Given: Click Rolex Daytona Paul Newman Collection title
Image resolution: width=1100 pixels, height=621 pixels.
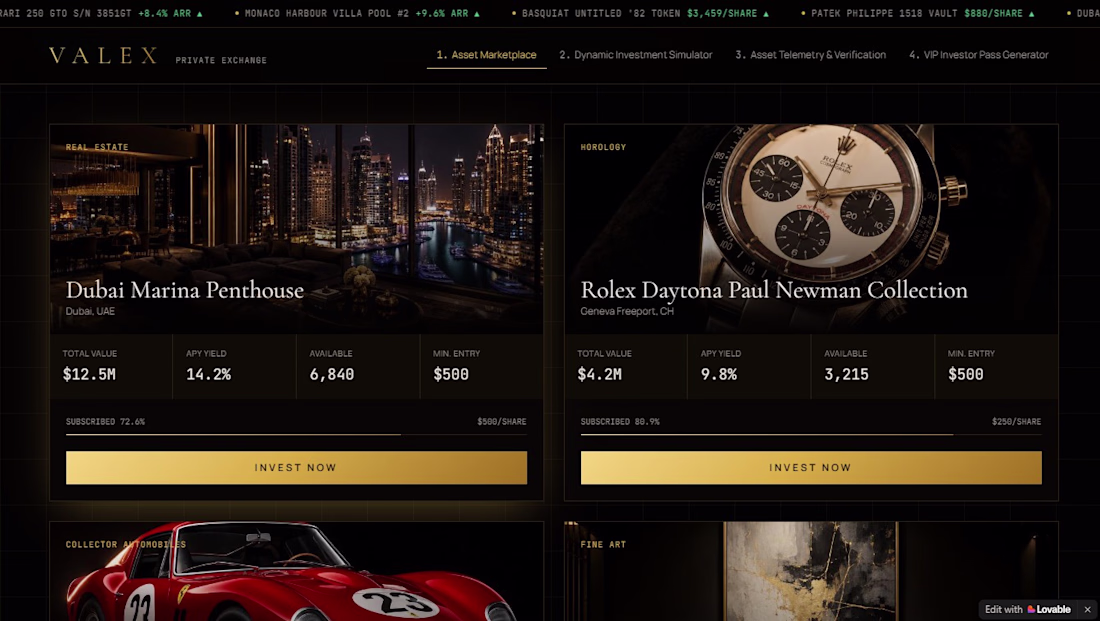Looking at the screenshot, I should [x=774, y=290].
